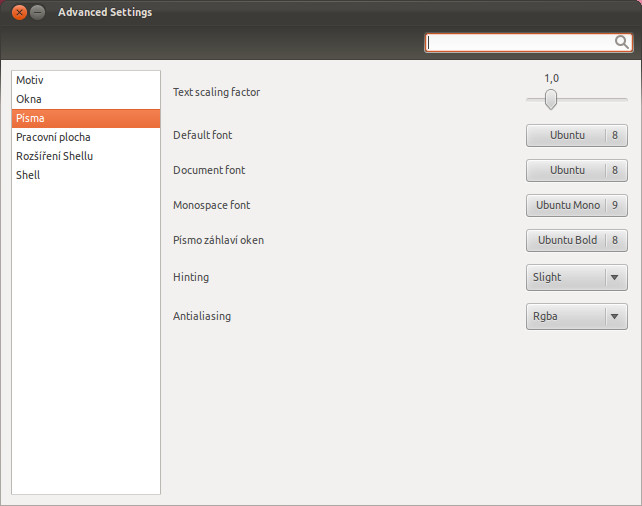The image size is (642, 506).
Task: Choose Monospace font Ubuntu Mono button
Action: pyautogui.click(x=576, y=205)
